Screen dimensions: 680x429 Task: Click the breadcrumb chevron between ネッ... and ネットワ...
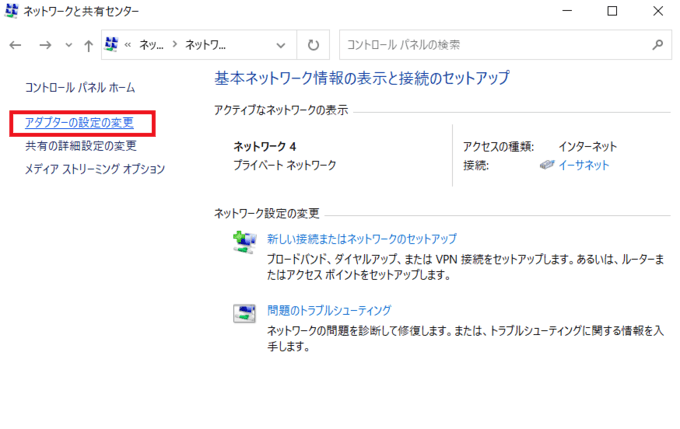[174, 45]
